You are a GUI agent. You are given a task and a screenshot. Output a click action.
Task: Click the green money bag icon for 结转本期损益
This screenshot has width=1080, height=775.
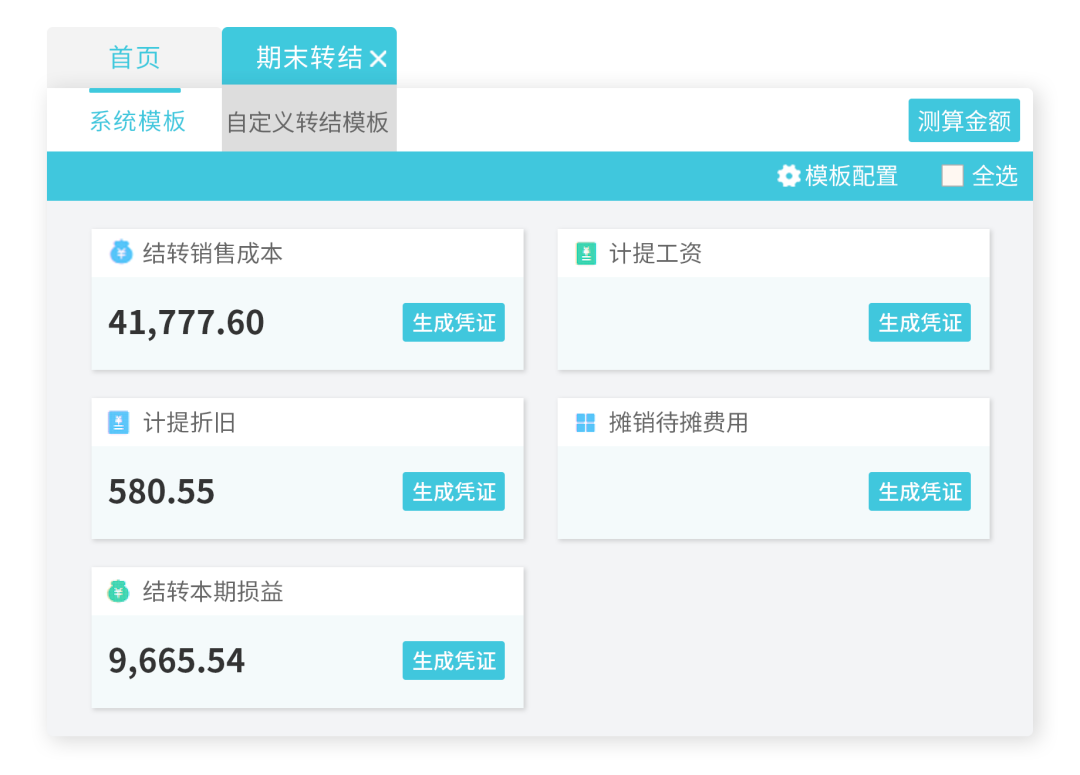pyautogui.click(x=118, y=590)
